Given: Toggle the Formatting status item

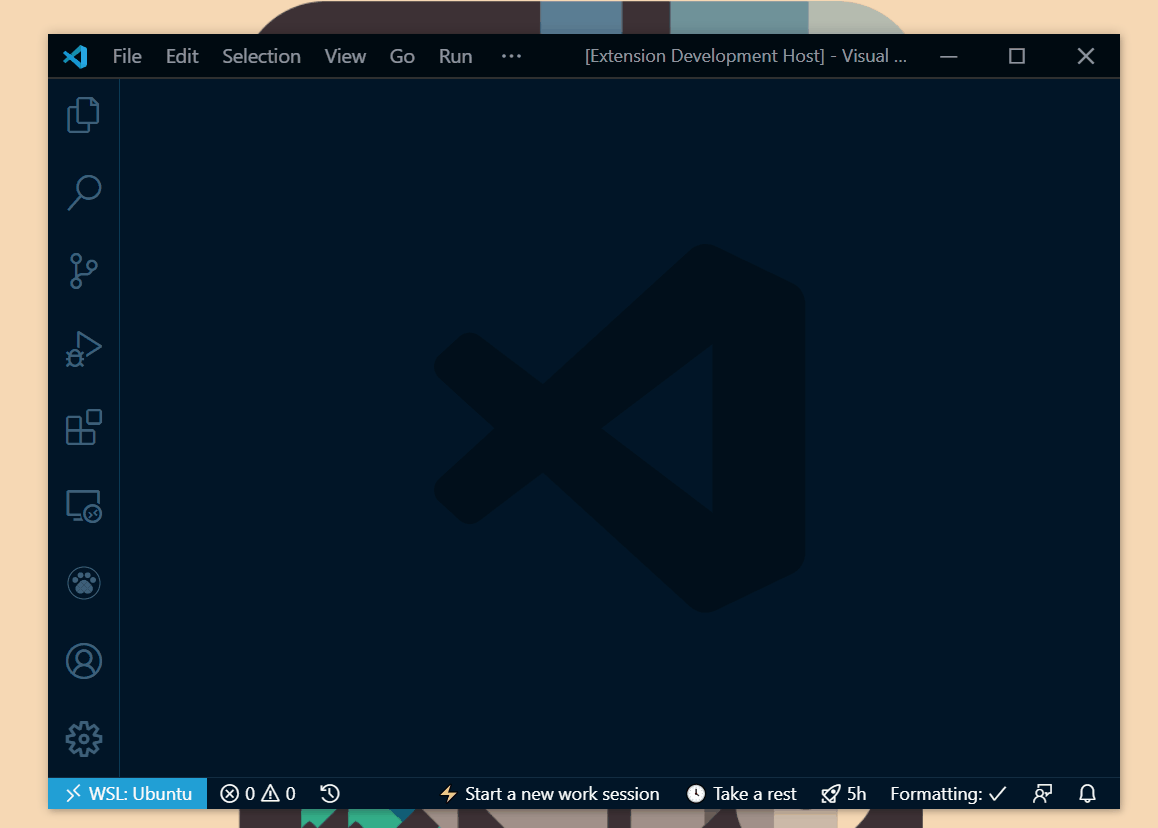Looking at the screenshot, I should point(948,793).
